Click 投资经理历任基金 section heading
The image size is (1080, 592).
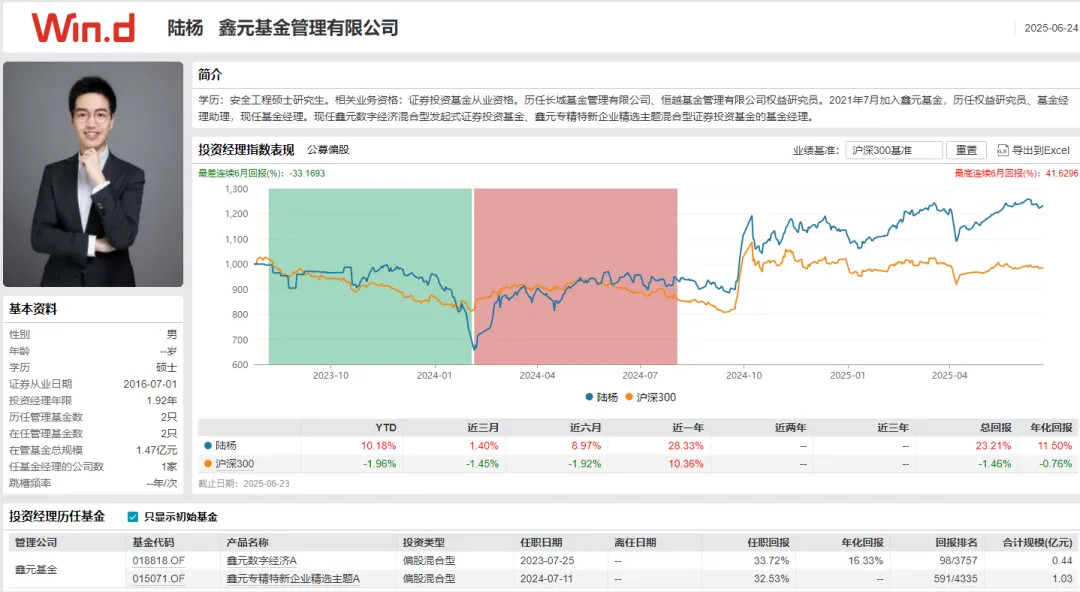point(57,516)
